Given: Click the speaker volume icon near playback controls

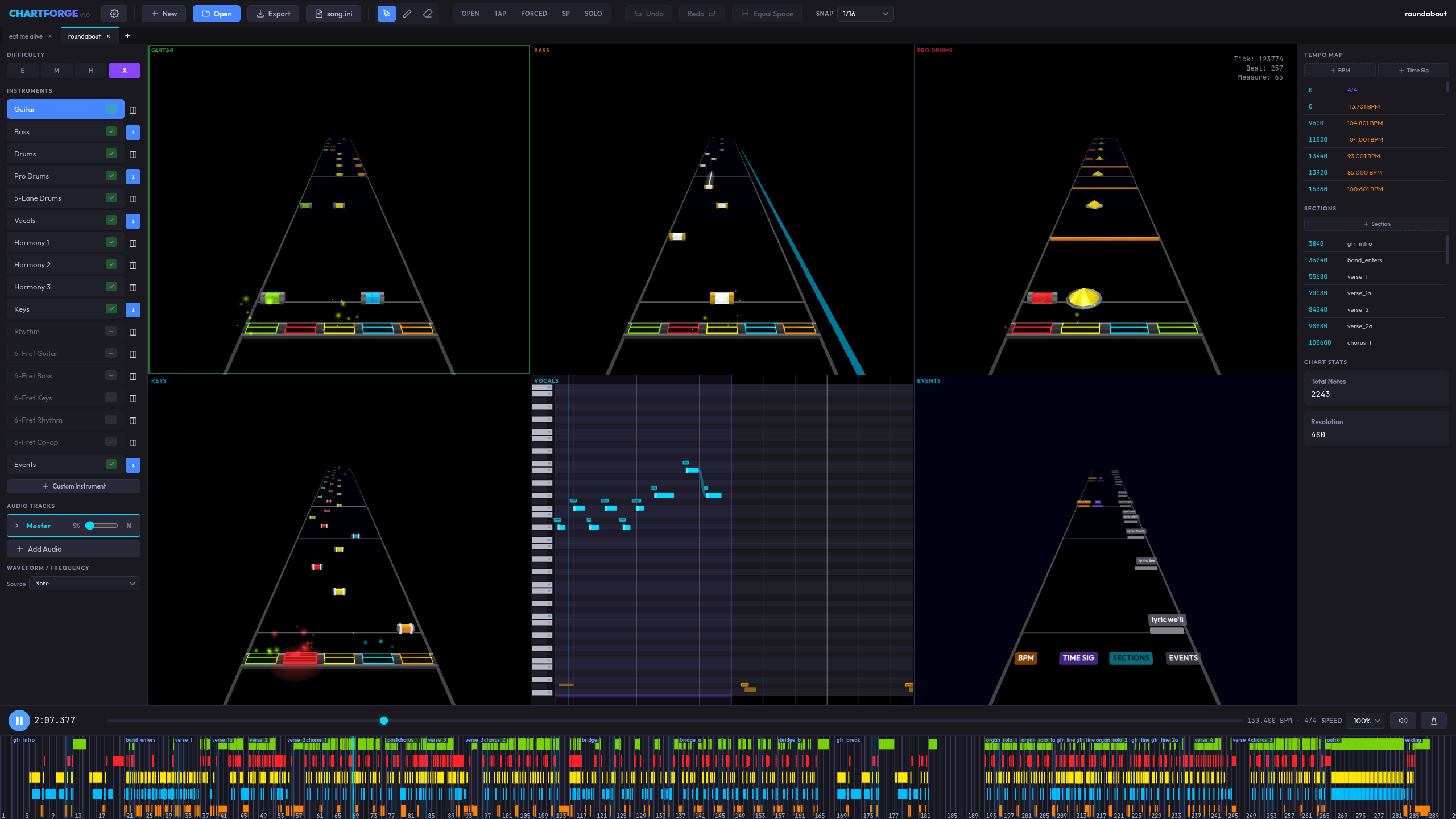Looking at the screenshot, I should click(1403, 720).
